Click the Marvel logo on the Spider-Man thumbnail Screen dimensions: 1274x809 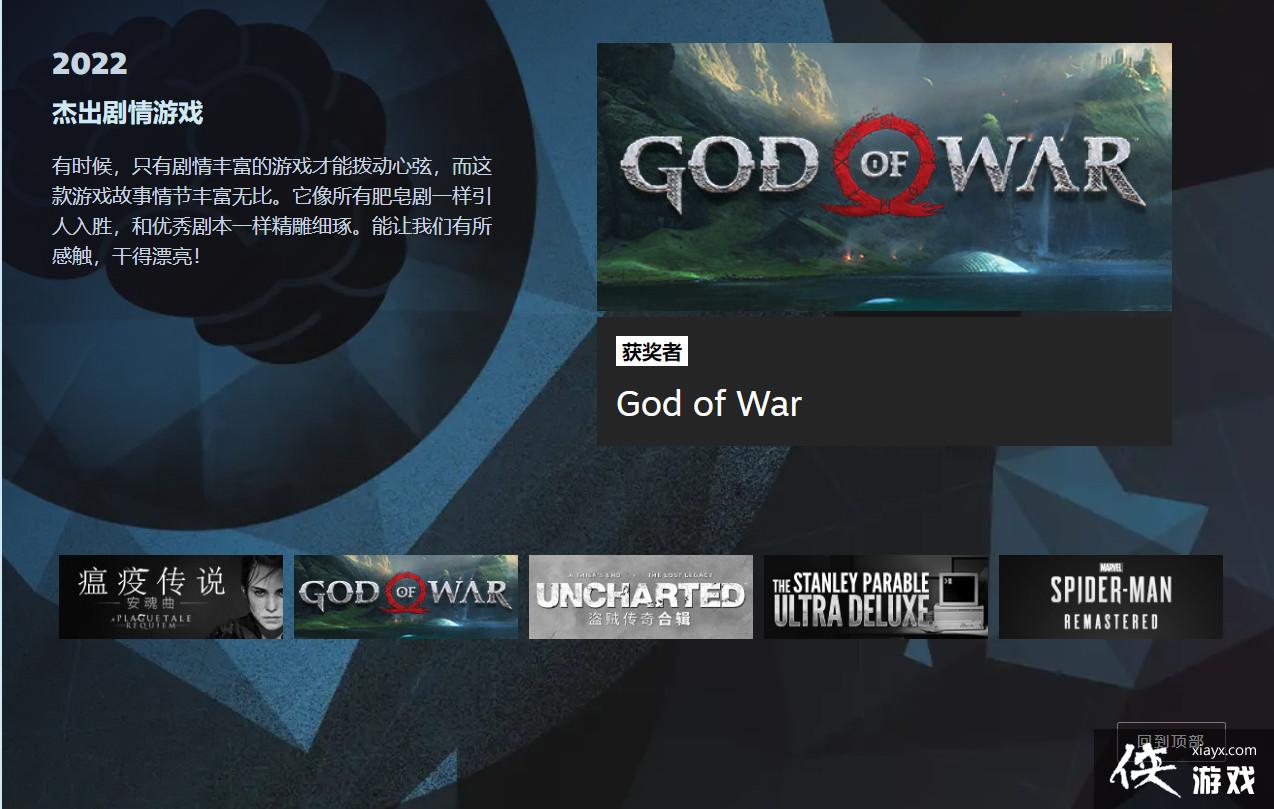pyautogui.click(x=1110, y=567)
